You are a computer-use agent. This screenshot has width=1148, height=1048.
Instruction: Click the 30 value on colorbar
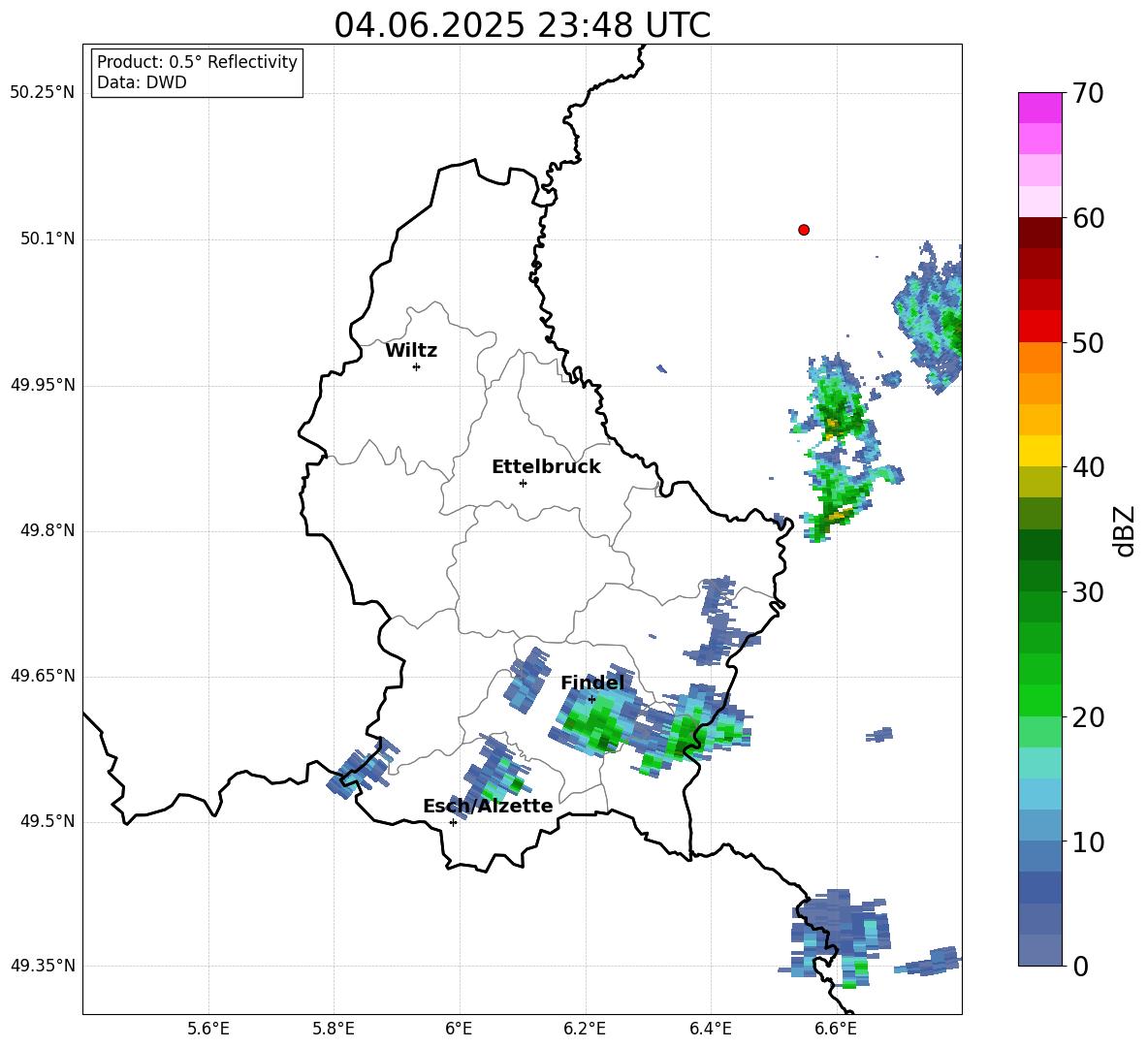[1088, 592]
